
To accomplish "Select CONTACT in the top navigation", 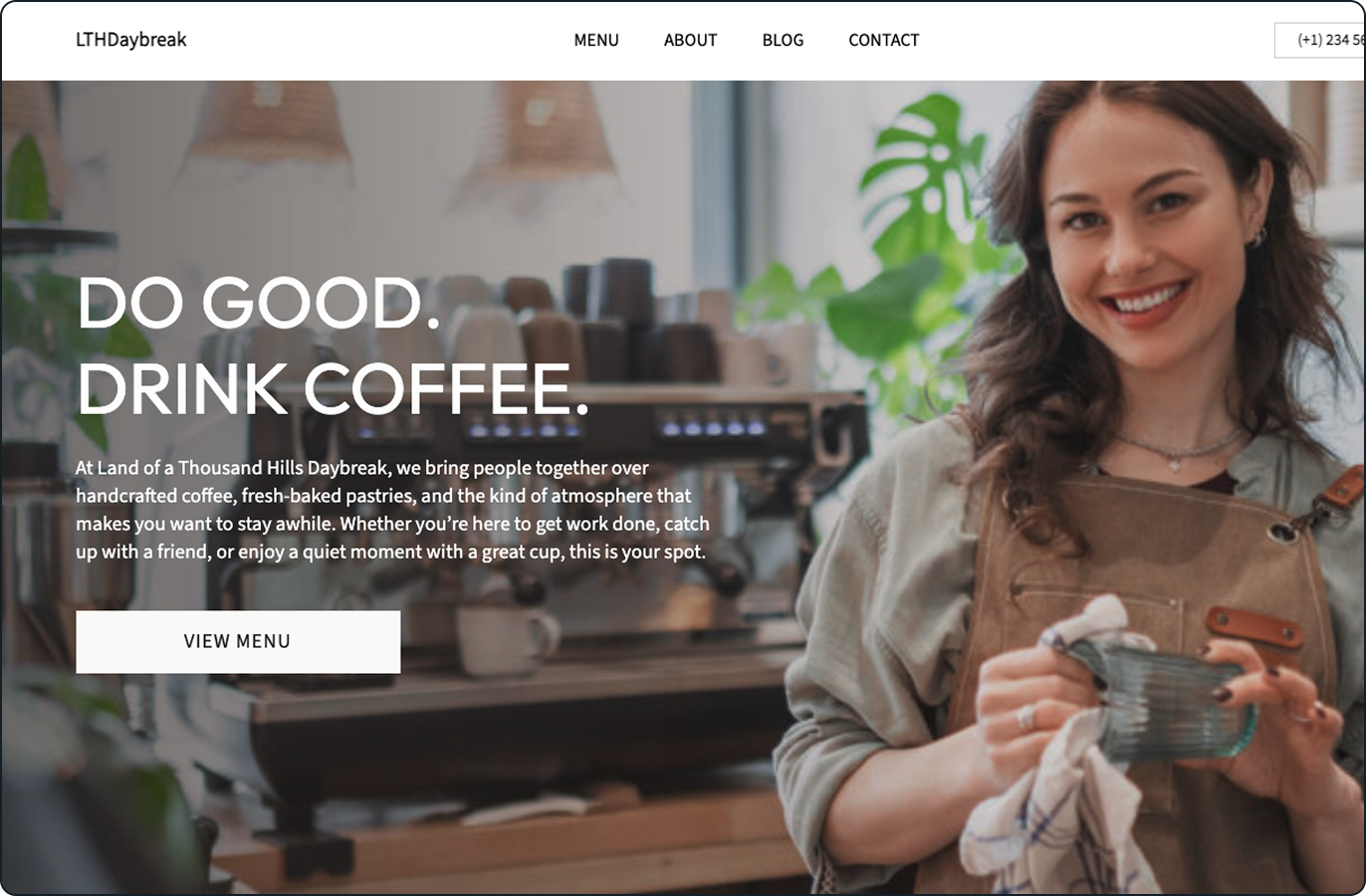I will [x=883, y=40].
